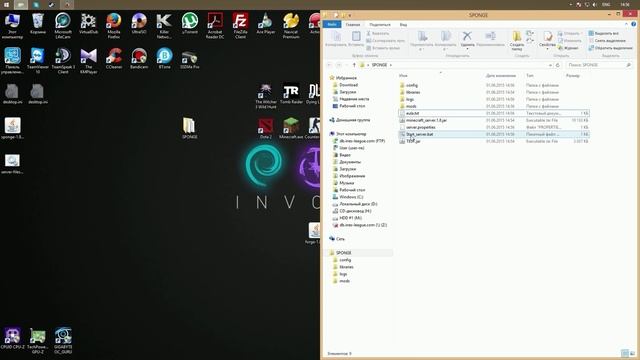Open Network (Сеть) in the navigation pane

340,239
